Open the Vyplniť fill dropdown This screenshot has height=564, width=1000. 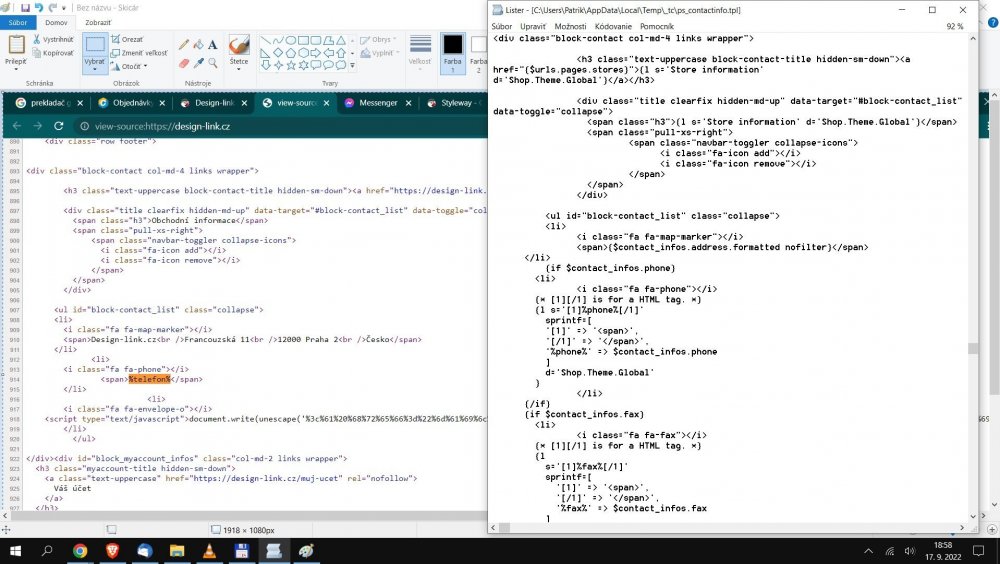click(x=379, y=53)
